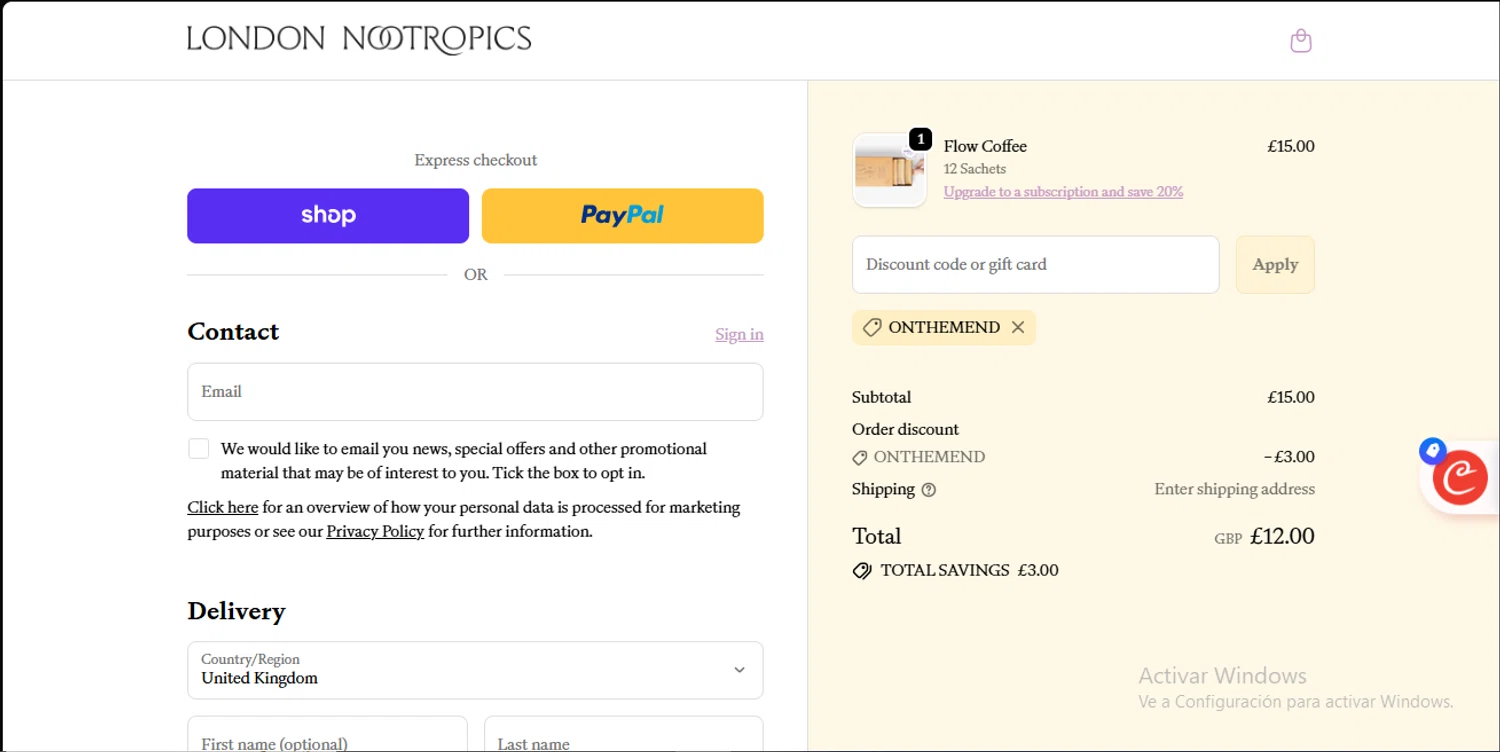Focus the Email input field

click(x=475, y=392)
